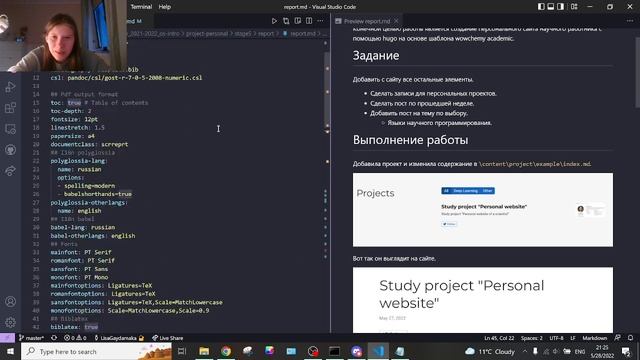Change indentation via Spaces: 2
This screenshot has height=360, width=640.
(x=531, y=338)
